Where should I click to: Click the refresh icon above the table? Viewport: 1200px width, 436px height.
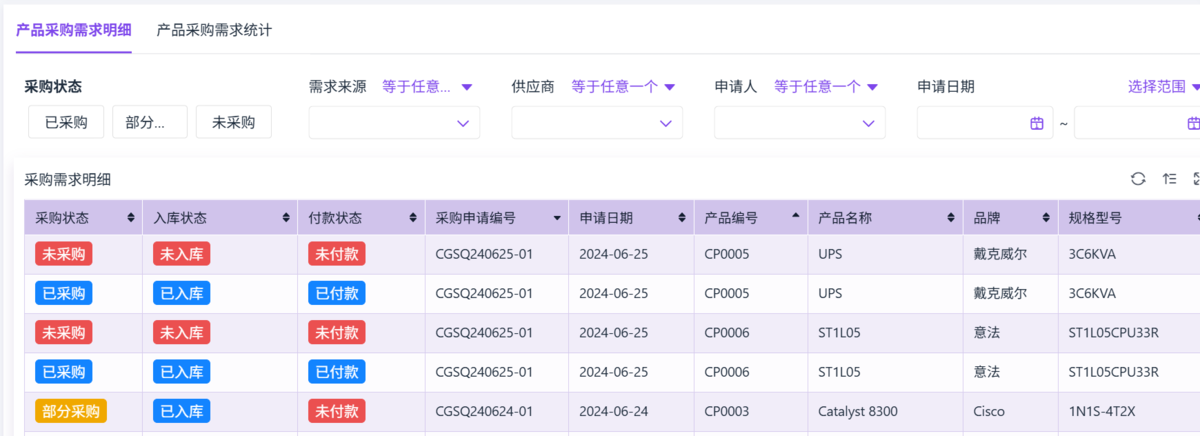click(x=1138, y=179)
